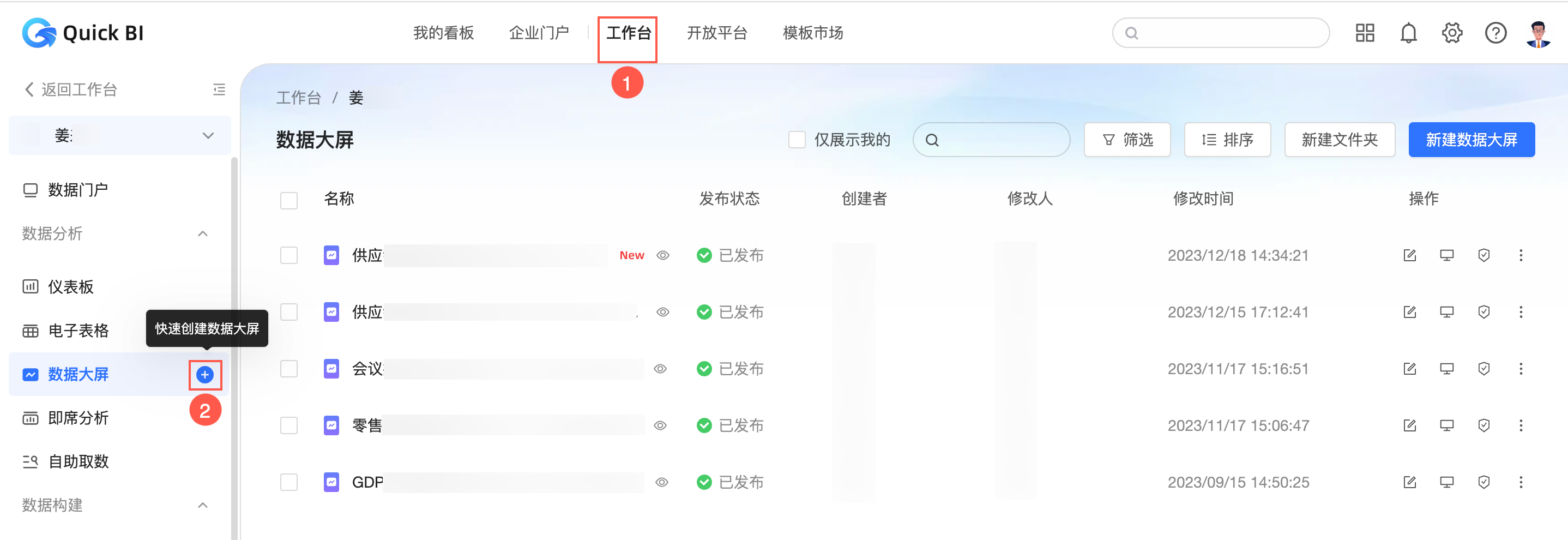1568x540 pixels.
Task: Open the help question mark icon
Action: tap(1495, 33)
